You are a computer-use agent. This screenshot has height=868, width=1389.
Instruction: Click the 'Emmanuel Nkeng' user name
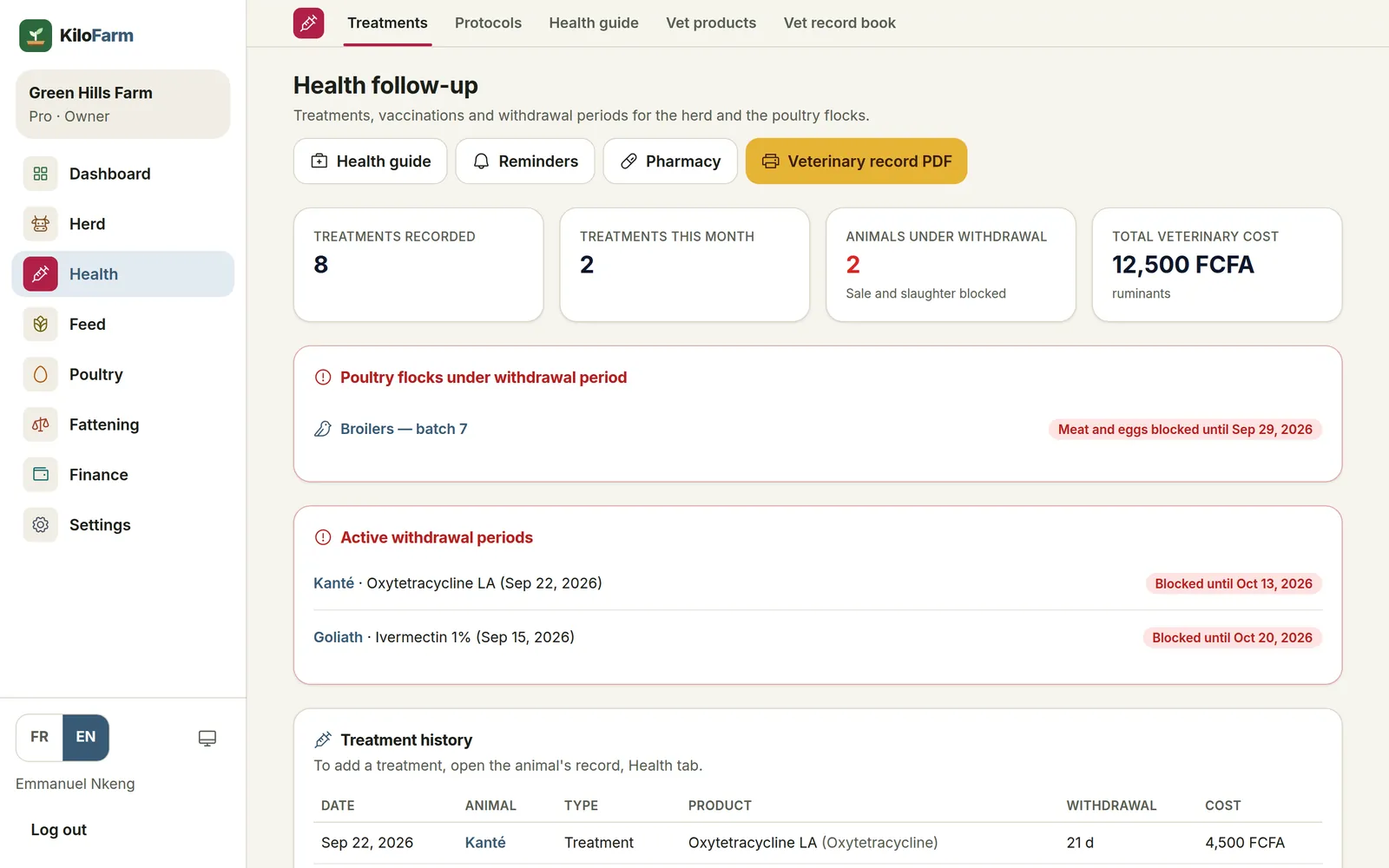click(76, 784)
